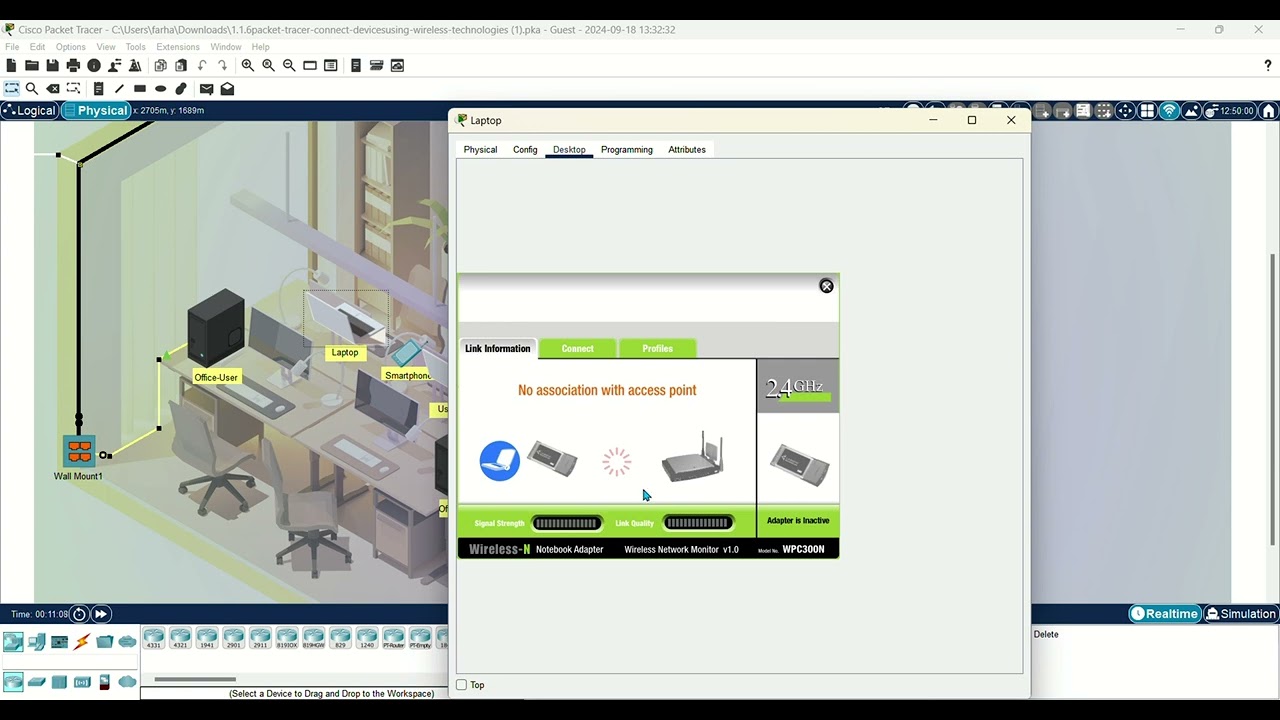The height and width of the screenshot is (720, 1280).
Task: Click the Undo arrow icon
Action: pyautogui.click(x=202, y=65)
